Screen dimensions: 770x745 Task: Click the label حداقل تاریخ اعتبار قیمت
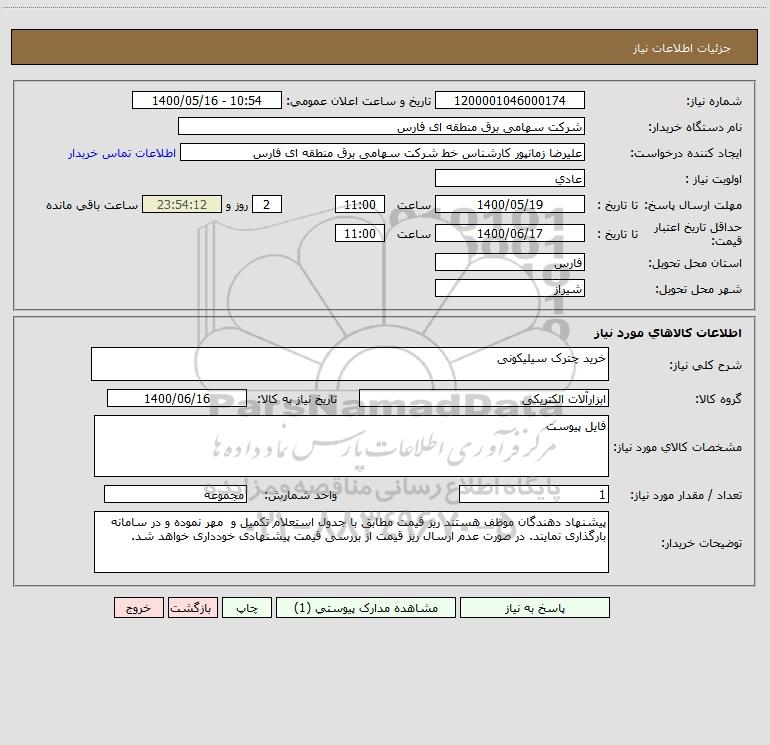point(697,234)
